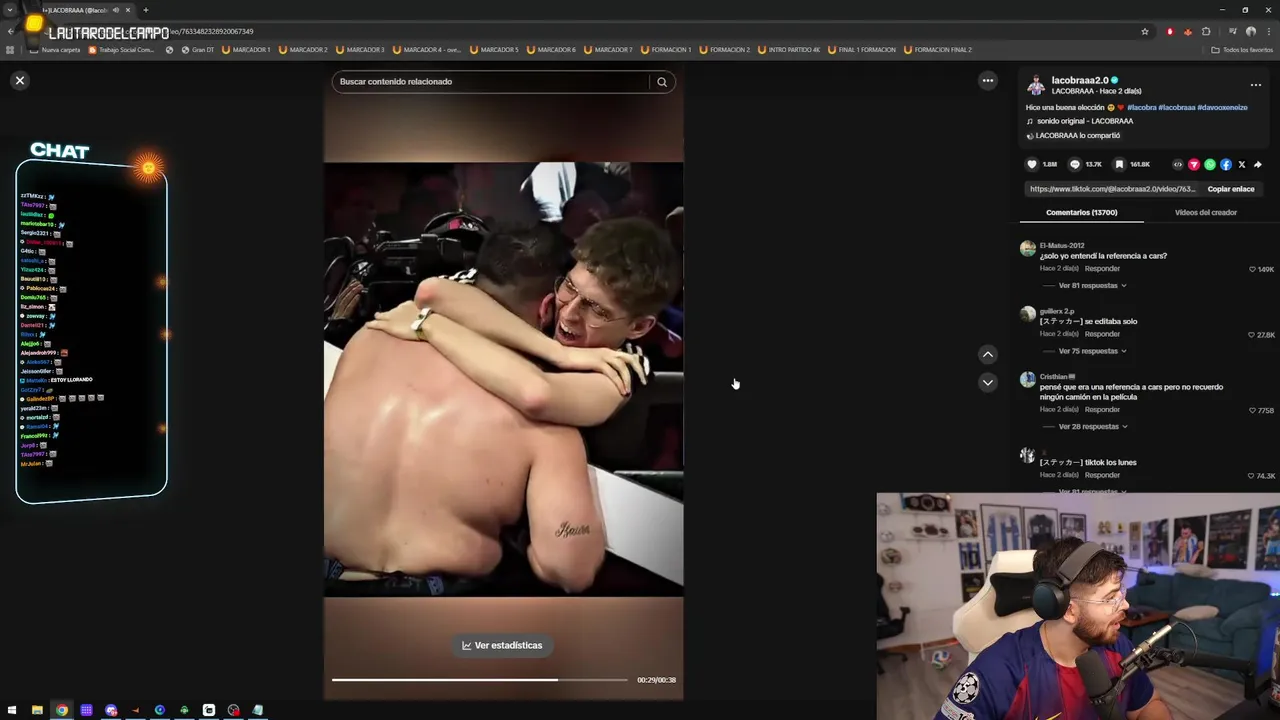1280x720 pixels.
Task: Expand 'Ver 28 respuestas' under Cristhian
Action: point(1092,427)
